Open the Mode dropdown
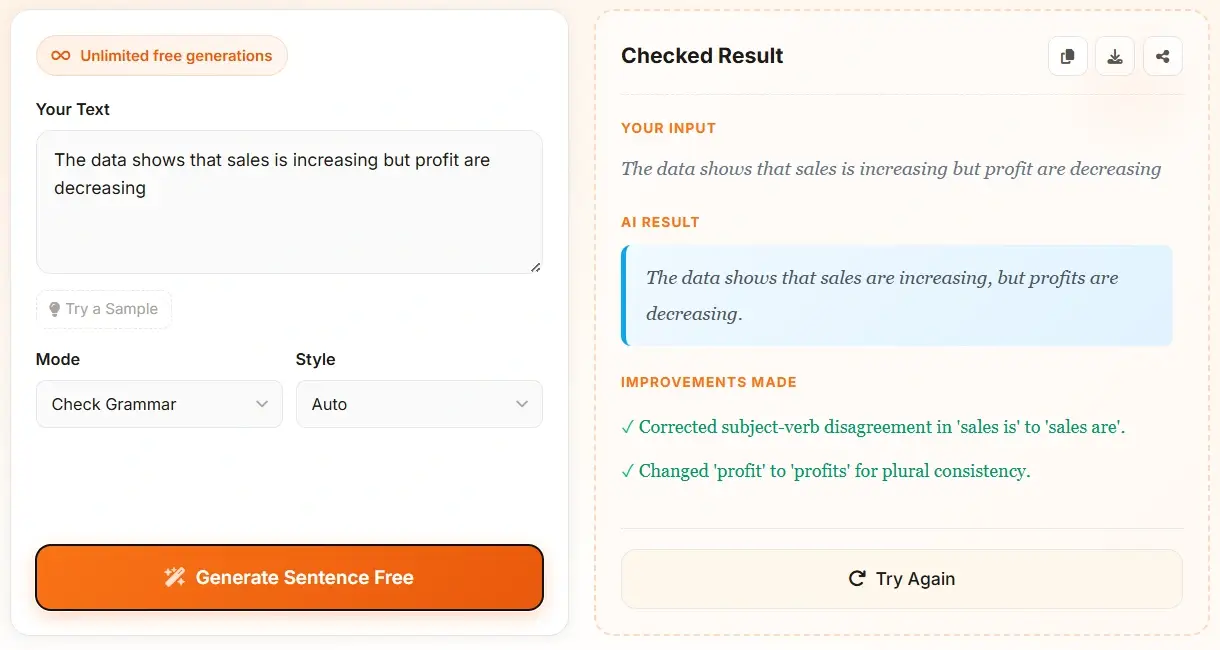Image resolution: width=1220 pixels, height=650 pixels. (158, 404)
